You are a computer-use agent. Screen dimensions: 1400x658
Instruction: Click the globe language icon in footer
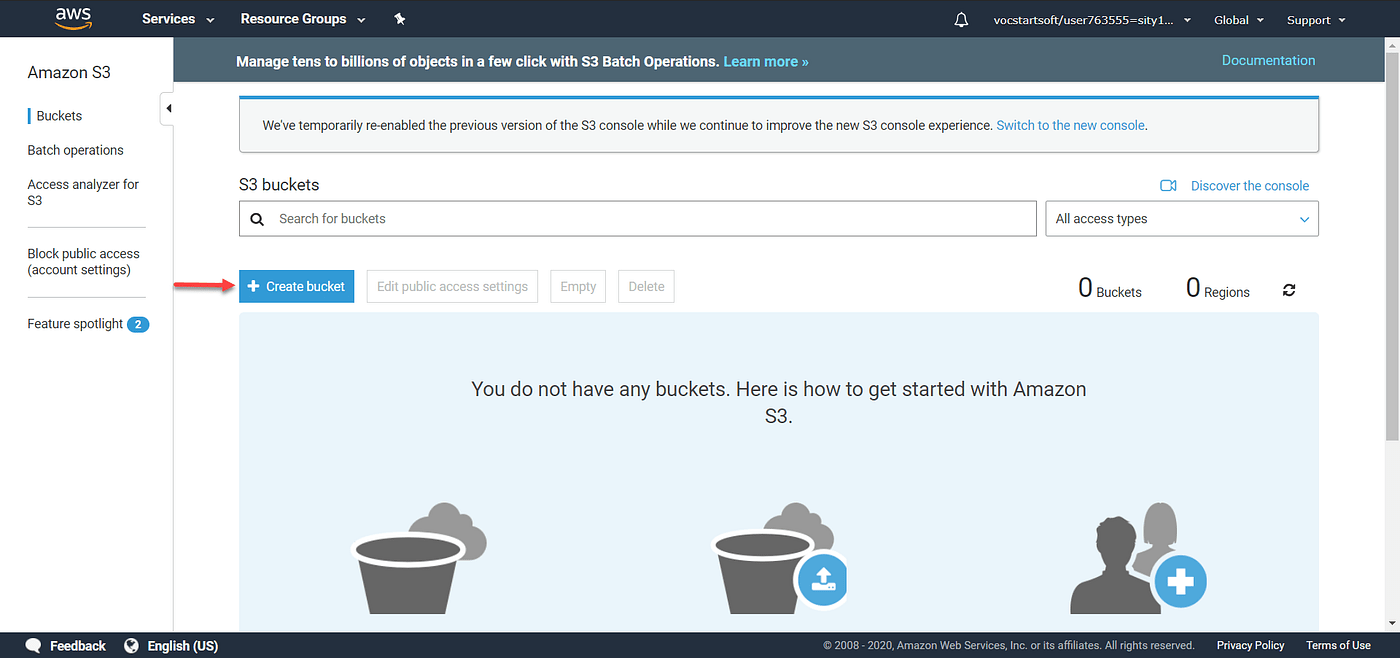(x=131, y=646)
